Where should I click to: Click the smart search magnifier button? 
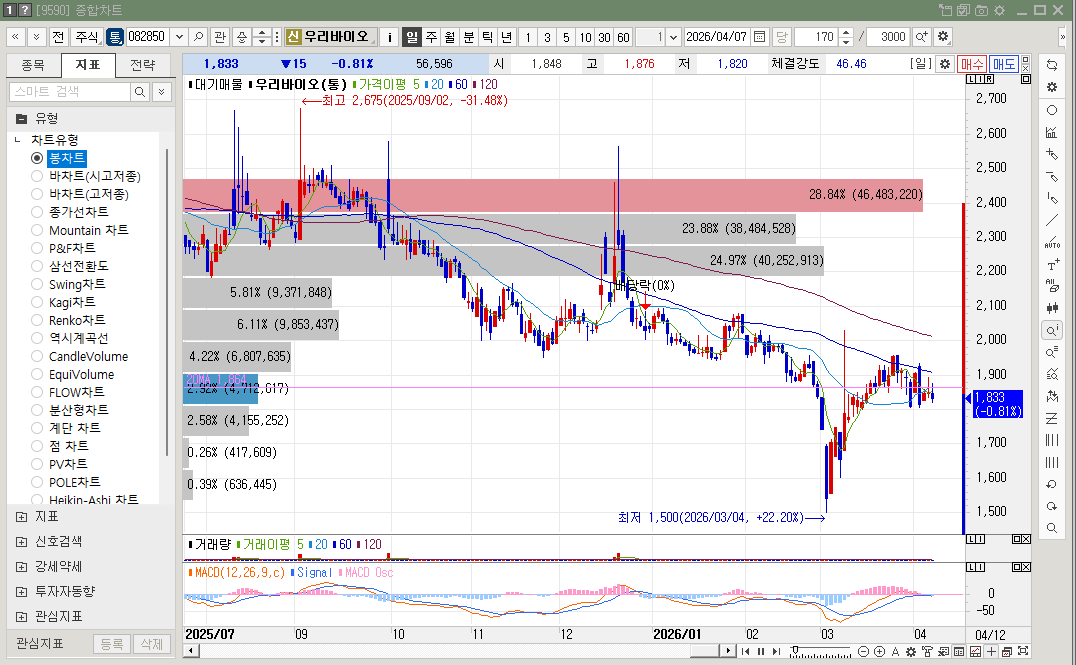pyautogui.click(x=139, y=91)
